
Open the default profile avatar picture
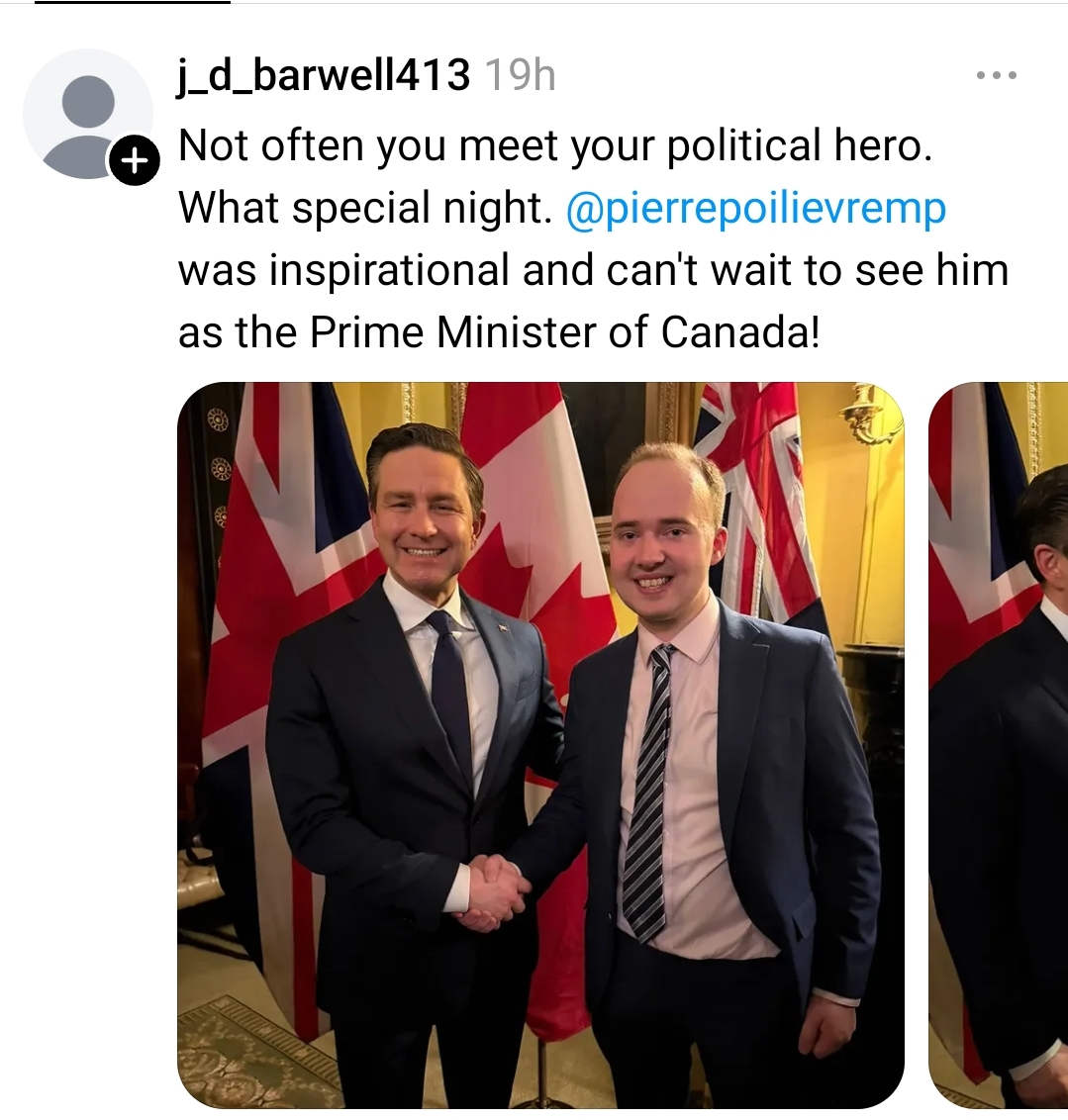[88, 115]
